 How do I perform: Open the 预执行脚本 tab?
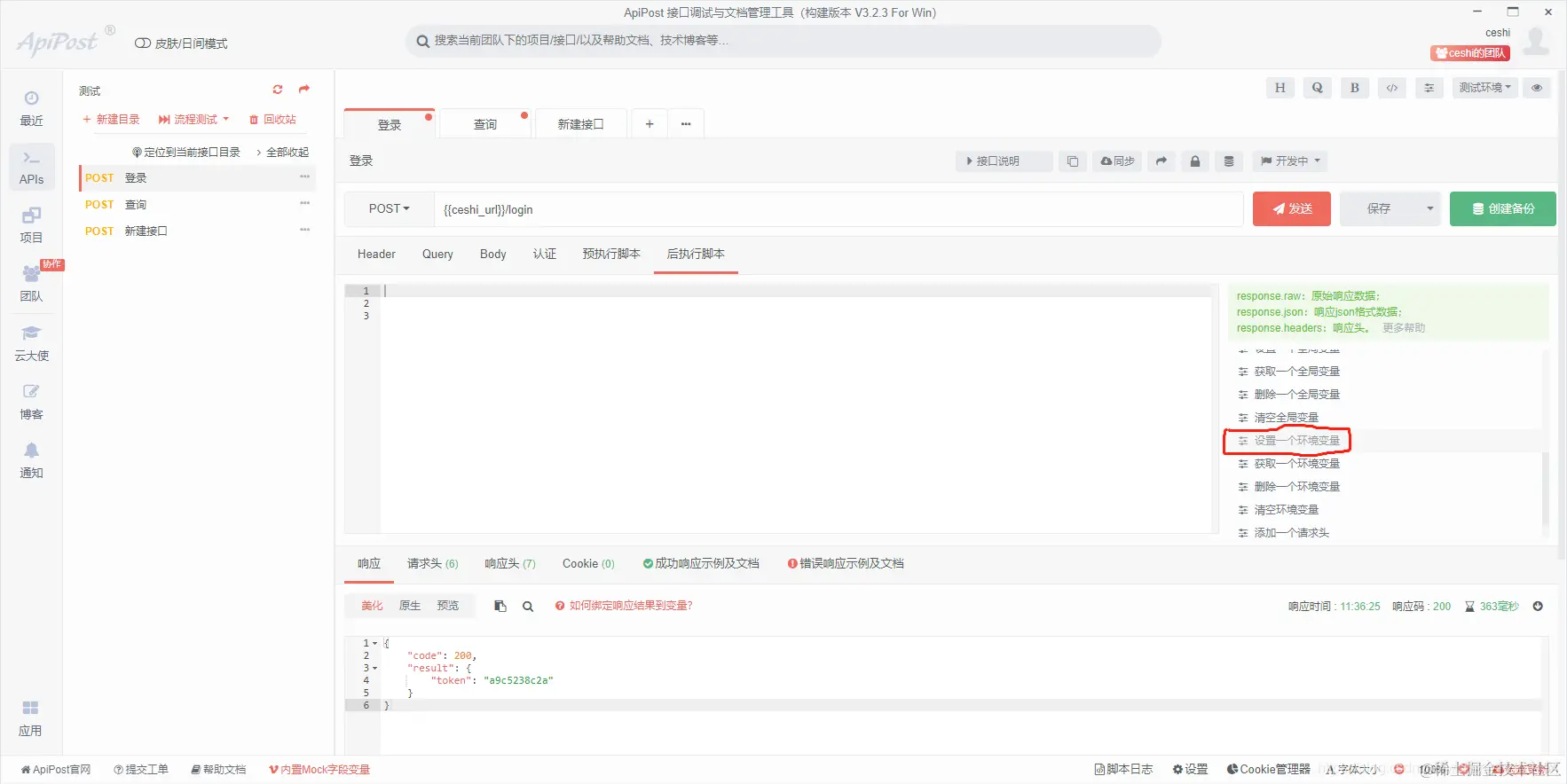tap(611, 255)
